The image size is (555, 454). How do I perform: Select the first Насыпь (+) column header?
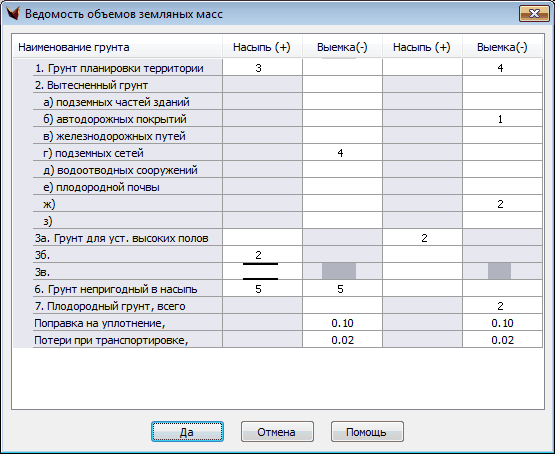(262, 47)
